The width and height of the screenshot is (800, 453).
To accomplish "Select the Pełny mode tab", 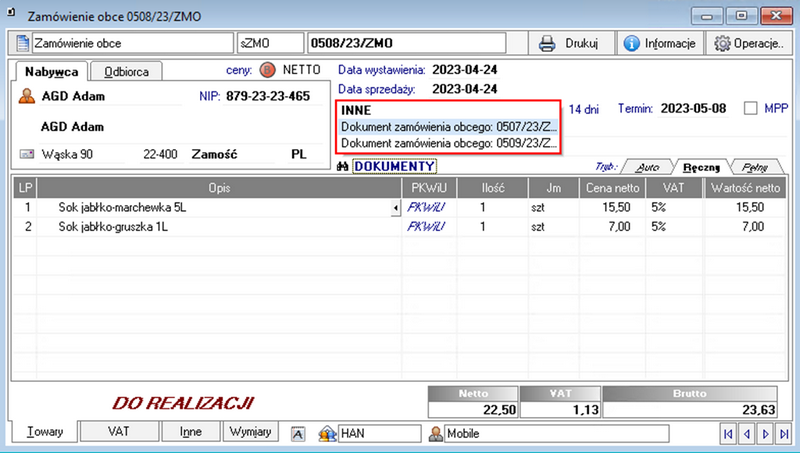I will [755, 167].
